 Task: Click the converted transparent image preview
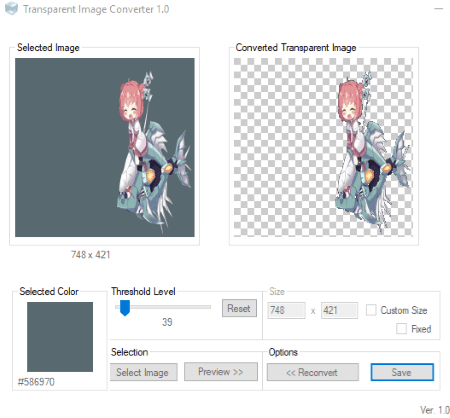[323, 147]
